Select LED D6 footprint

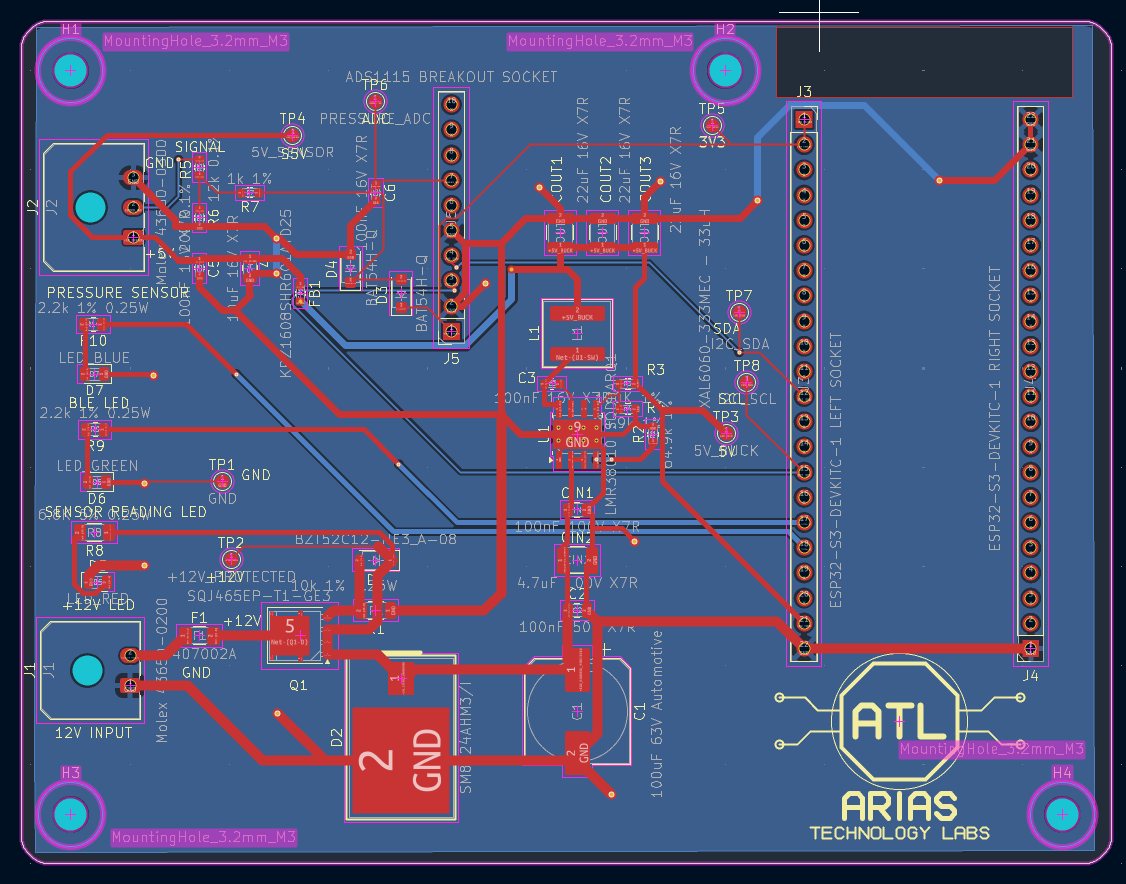tap(97, 483)
